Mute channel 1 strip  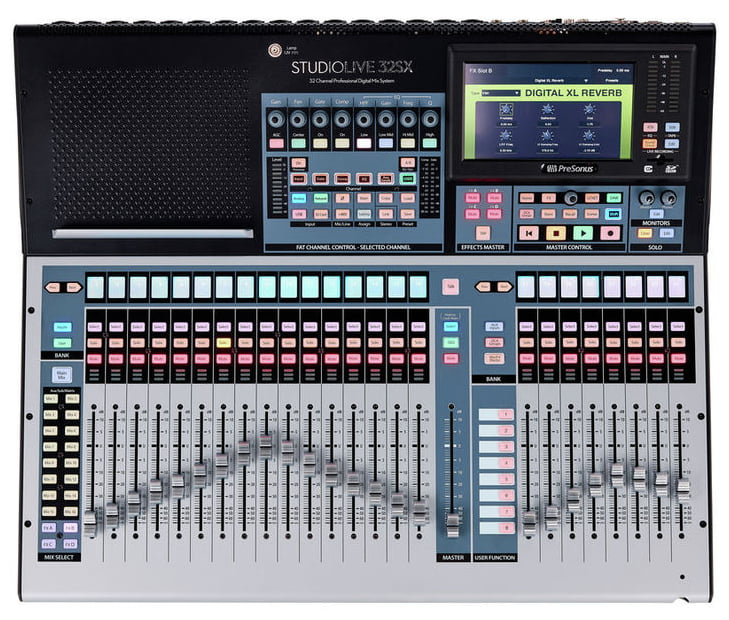(94, 359)
